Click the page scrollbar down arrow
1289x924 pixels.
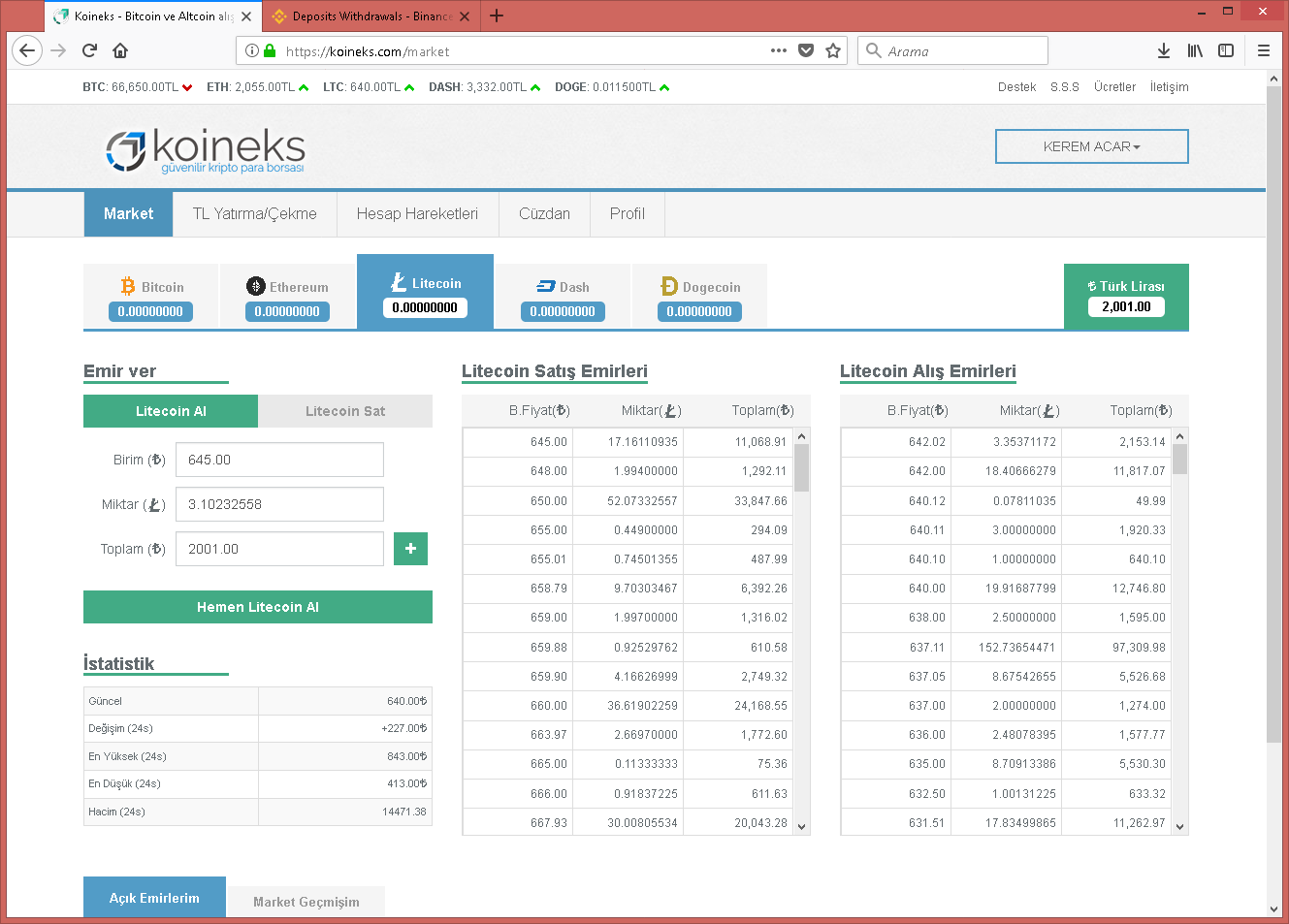tap(1274, 909)
